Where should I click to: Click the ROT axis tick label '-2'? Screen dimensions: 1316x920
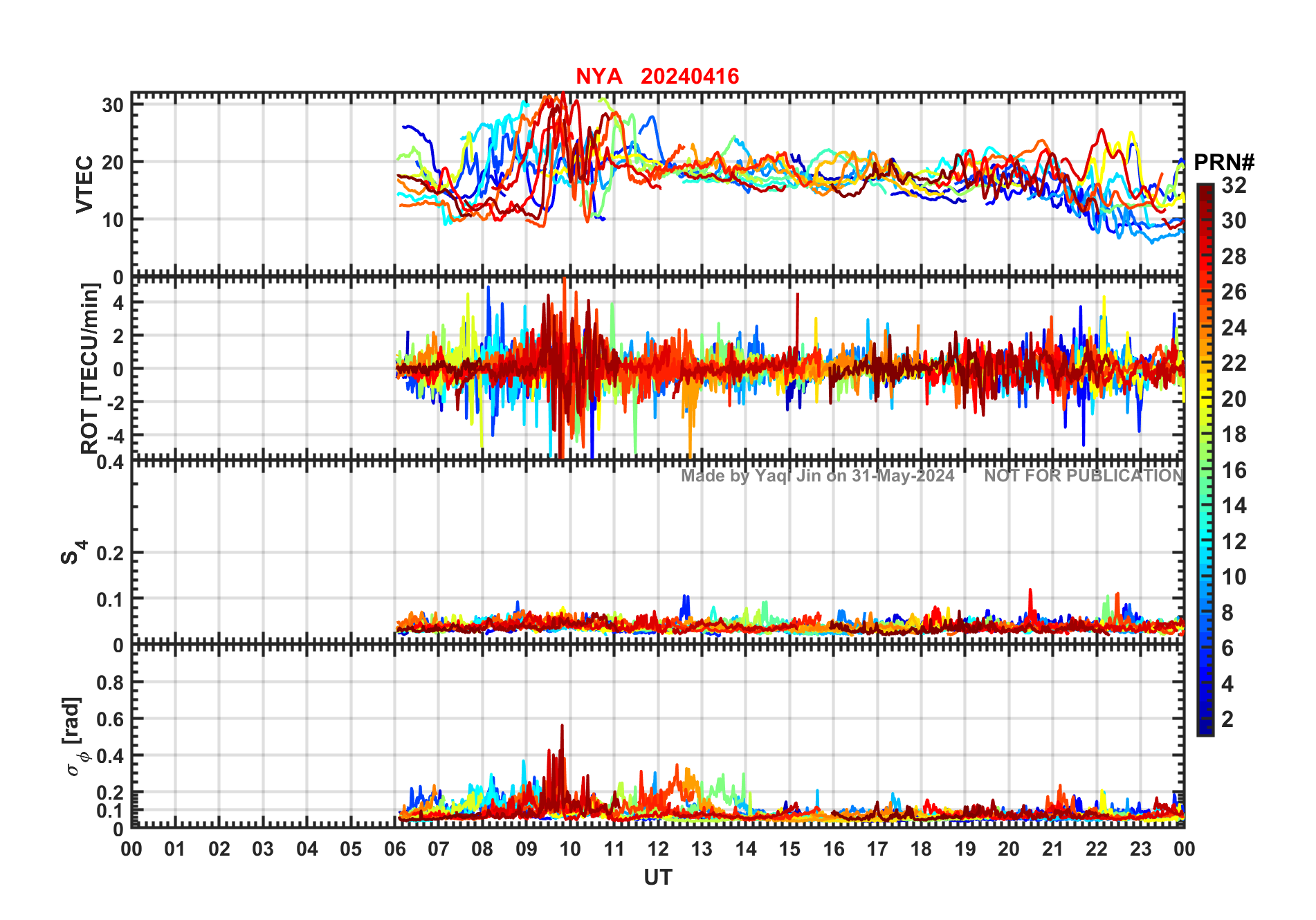116,403
